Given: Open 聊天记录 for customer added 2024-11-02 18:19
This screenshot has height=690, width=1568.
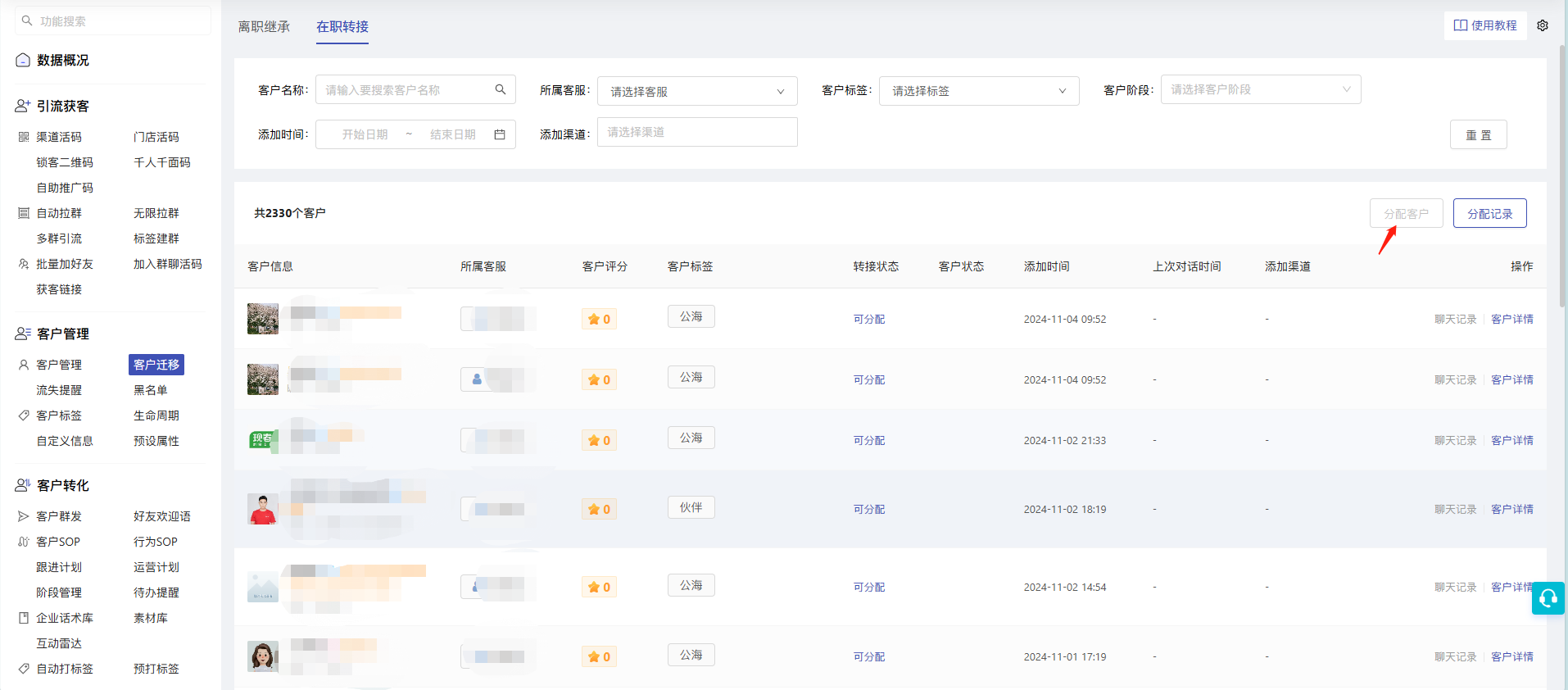Looking at the screenshot, I should (1456, 509).
